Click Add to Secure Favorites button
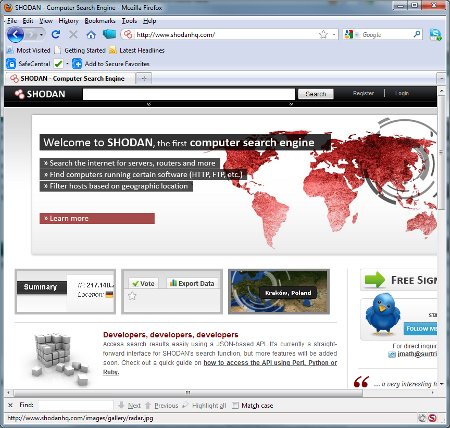450x428 pixels. (111, 64)
